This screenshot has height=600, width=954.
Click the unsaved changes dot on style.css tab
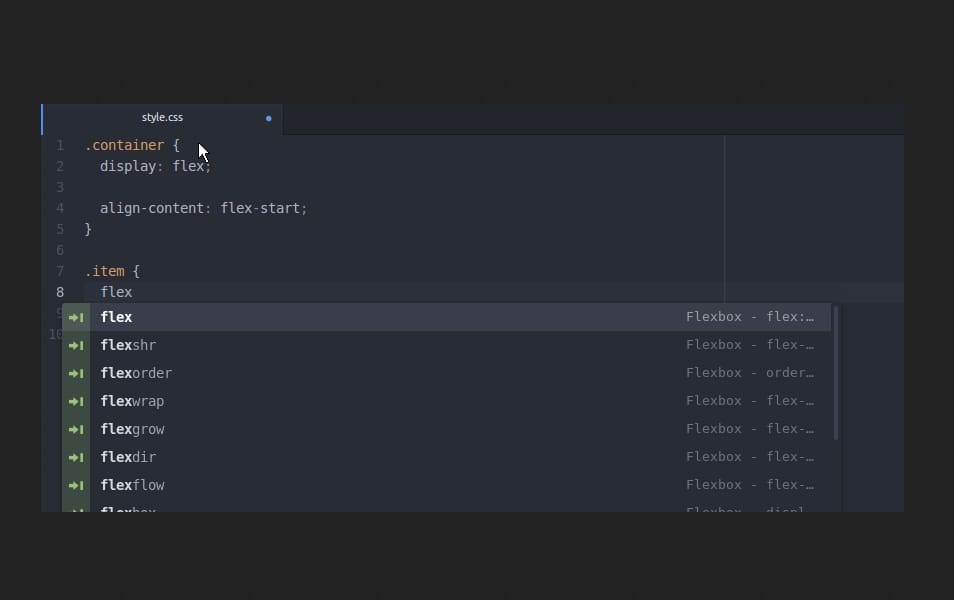click(x=268, y=119)
